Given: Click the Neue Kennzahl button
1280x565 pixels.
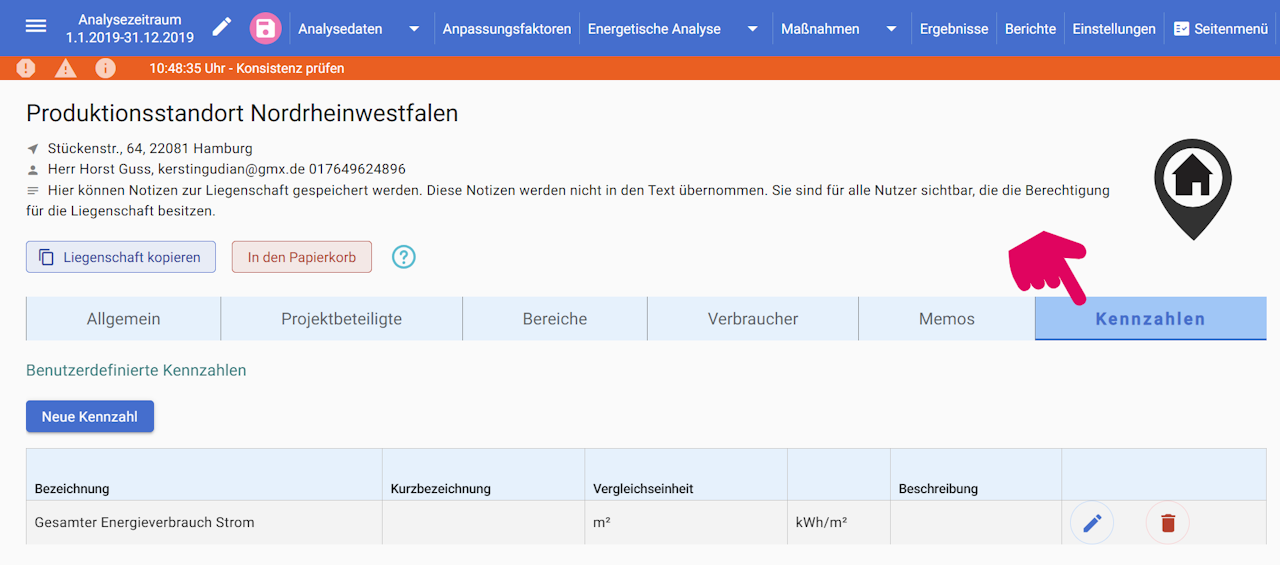Looking at the screenshot, I should [90, 416].
